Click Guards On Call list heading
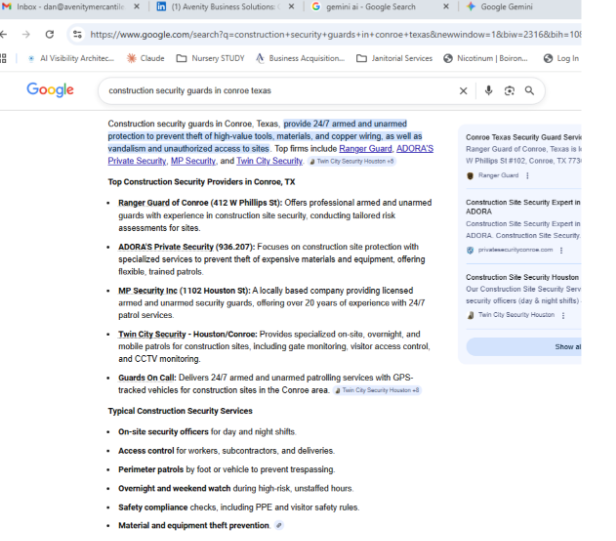The image size is (616, 541). (147, 378)
